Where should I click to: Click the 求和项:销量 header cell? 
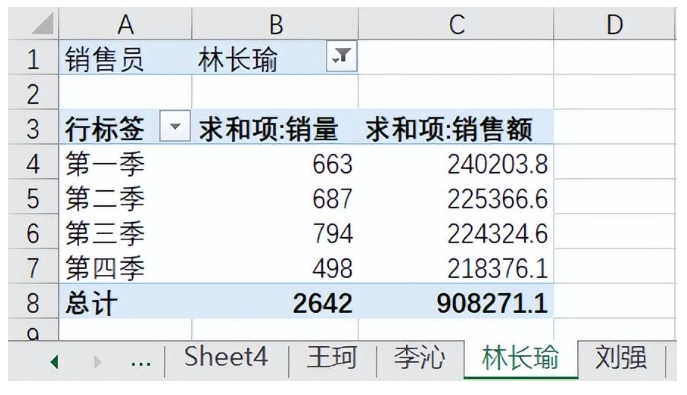pyautogui.click(x=275, y=127)
